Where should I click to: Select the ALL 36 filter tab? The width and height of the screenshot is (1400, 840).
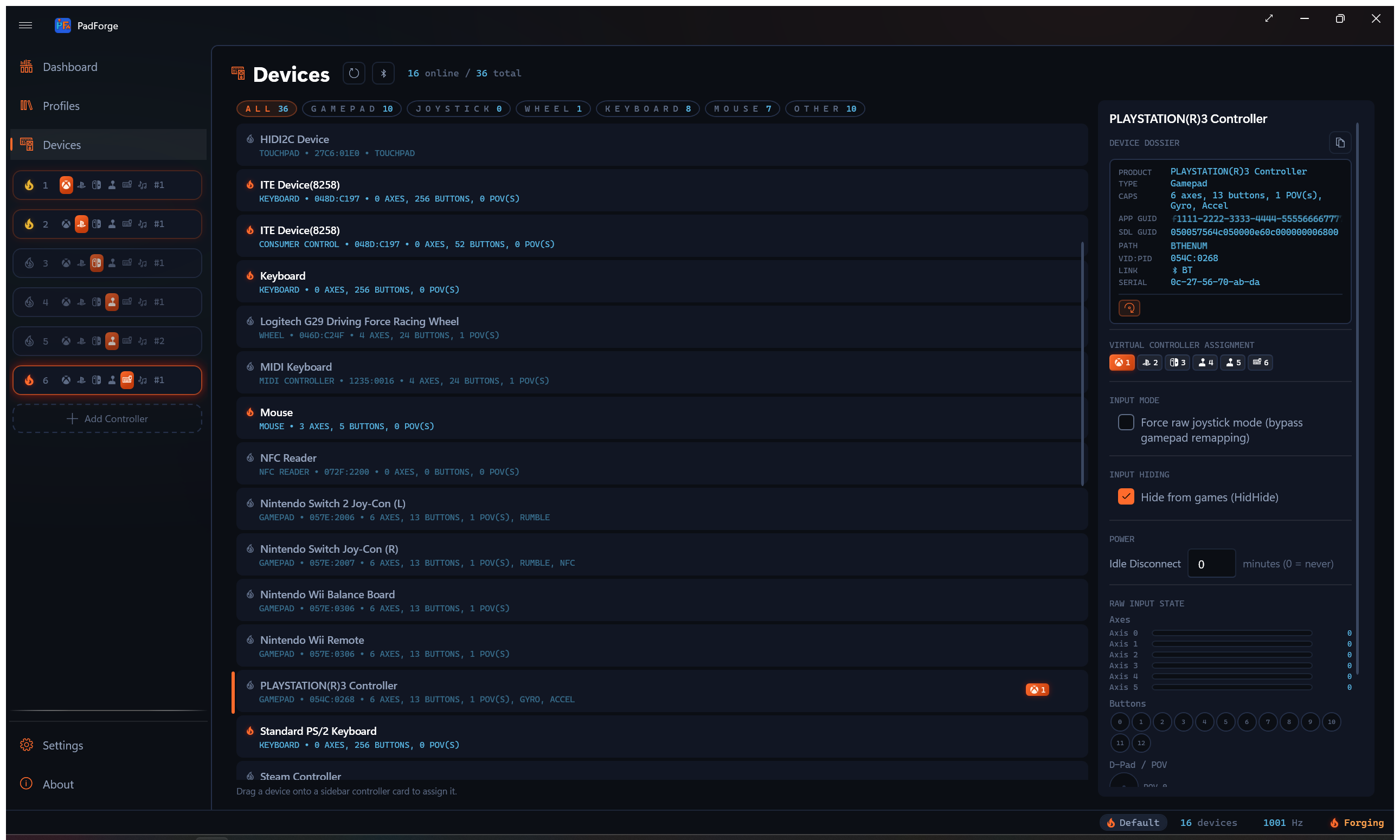click(267, 109)
